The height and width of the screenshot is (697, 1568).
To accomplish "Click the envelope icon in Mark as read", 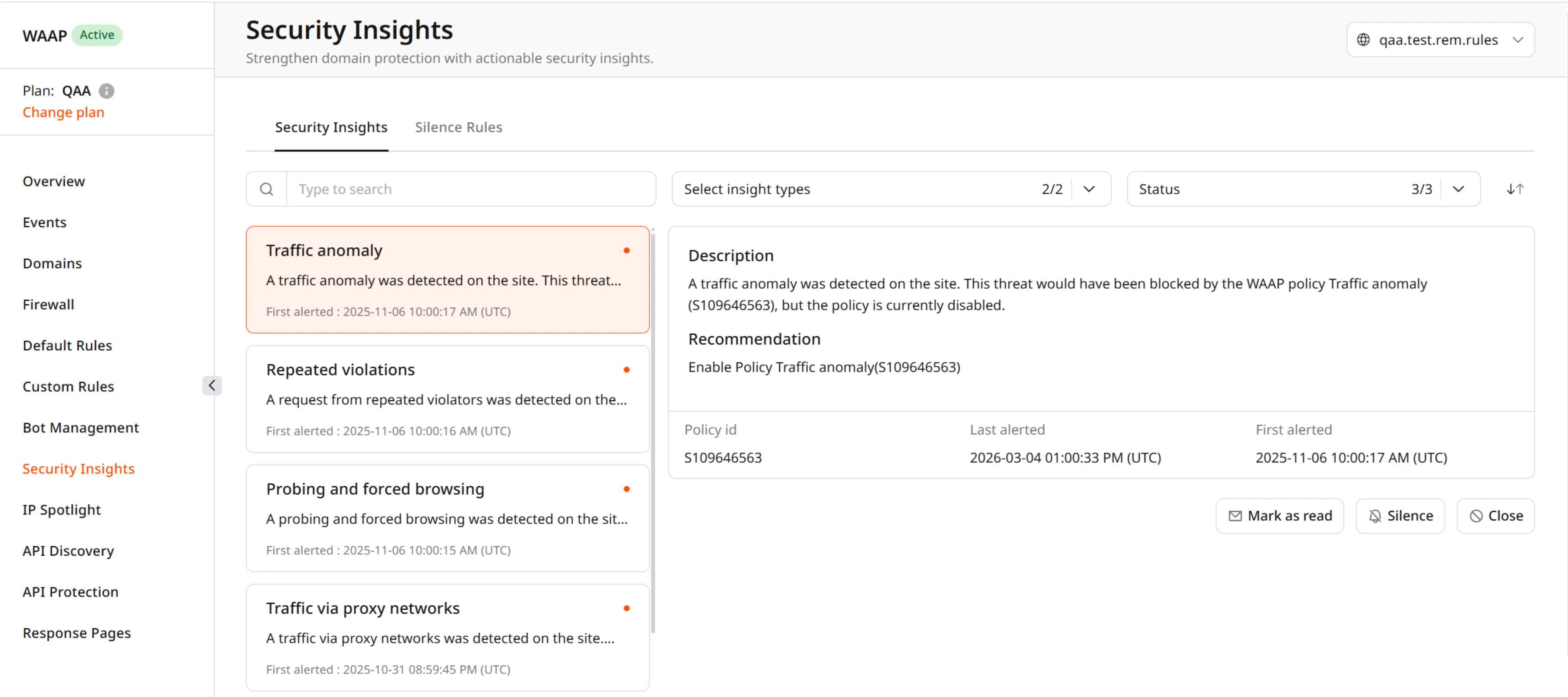I will [1235, 515].
